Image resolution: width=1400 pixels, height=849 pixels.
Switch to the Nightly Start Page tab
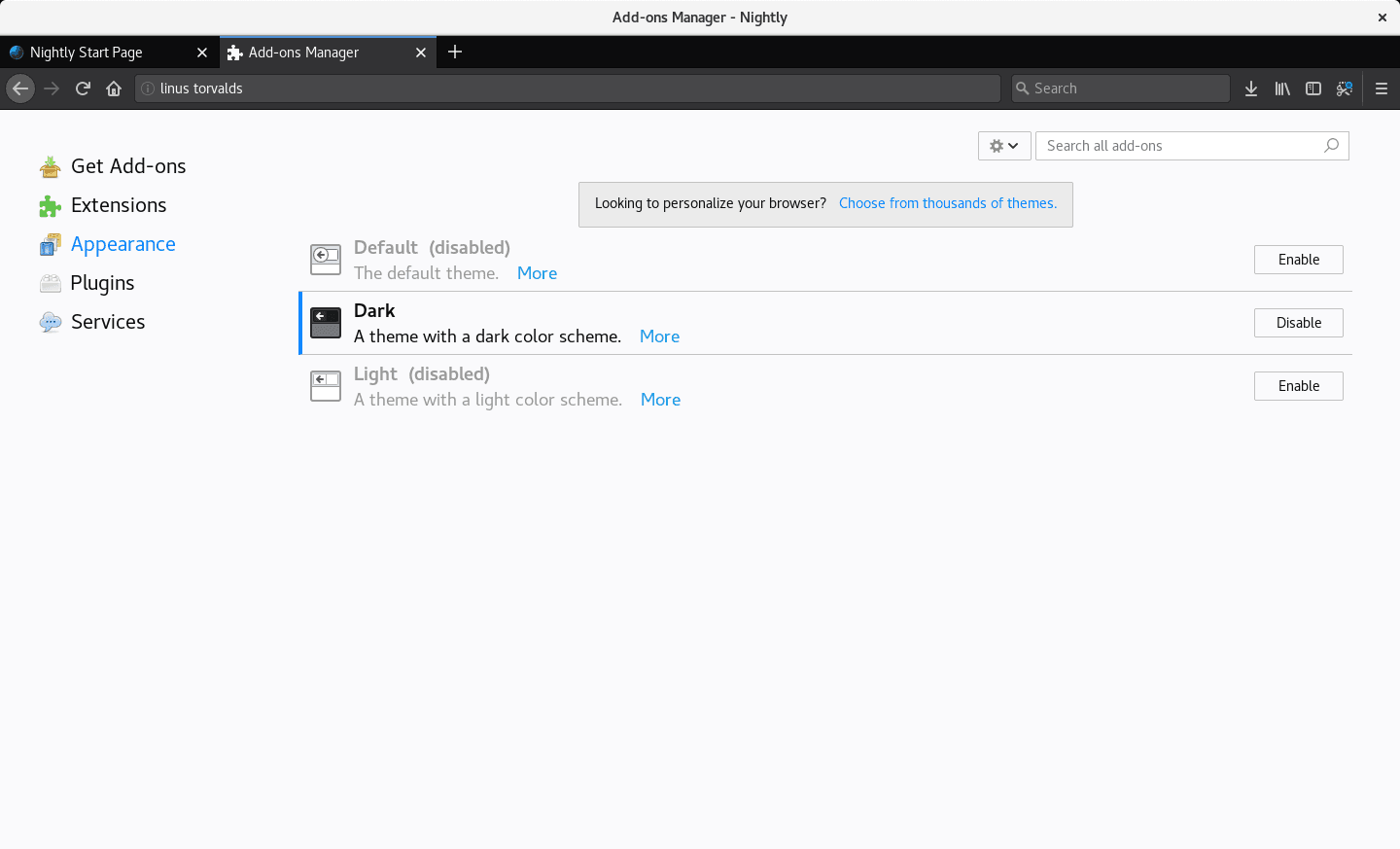(x=110, y=53)
